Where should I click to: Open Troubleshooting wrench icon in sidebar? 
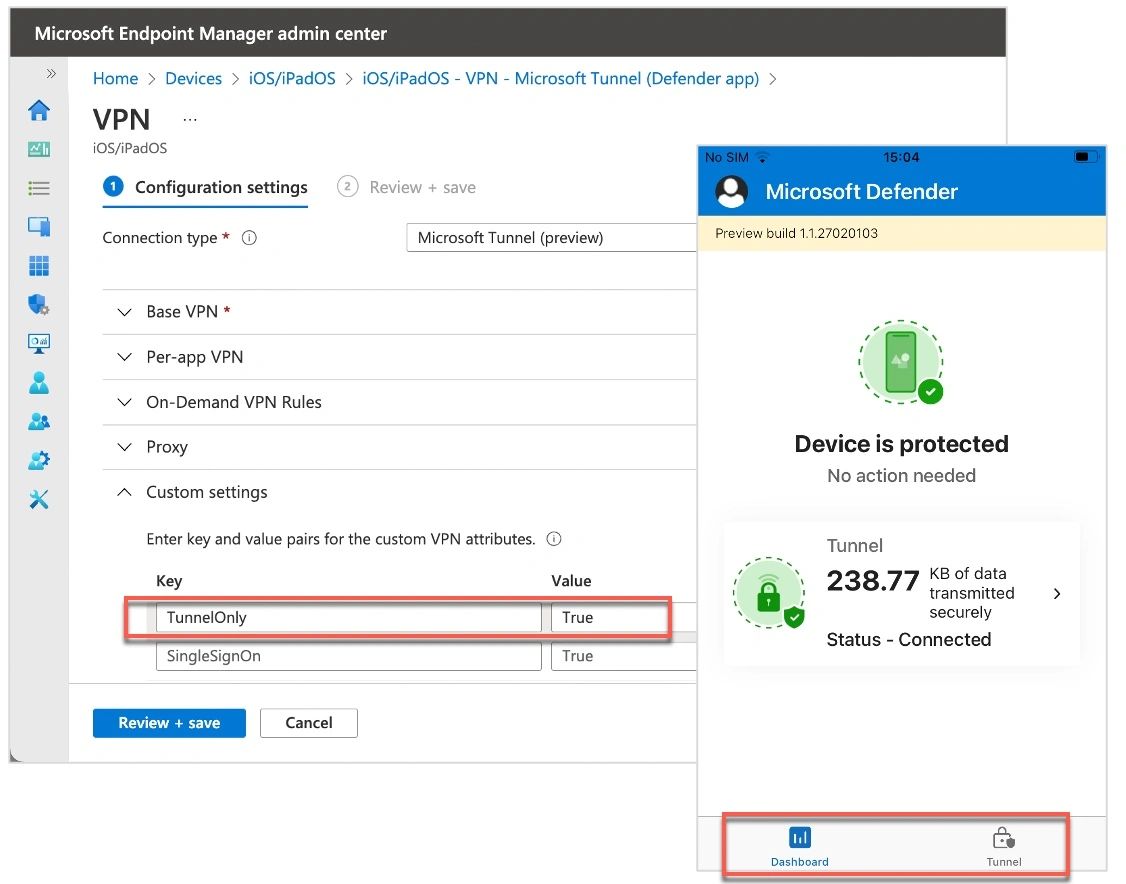pos(39,500)
